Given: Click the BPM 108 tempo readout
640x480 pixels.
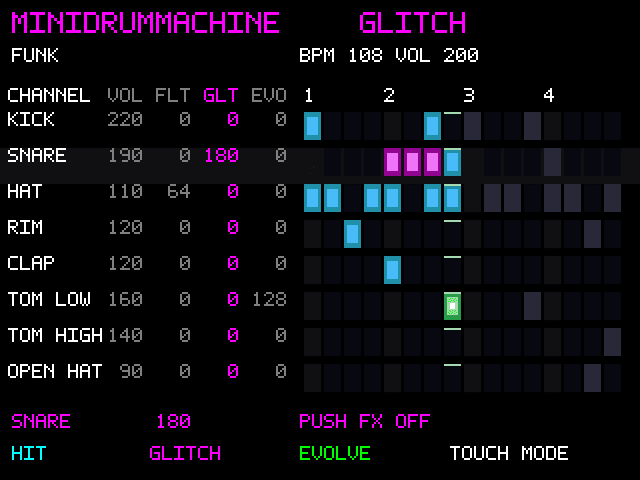Looking at the screenshot, I should [341, 55].
